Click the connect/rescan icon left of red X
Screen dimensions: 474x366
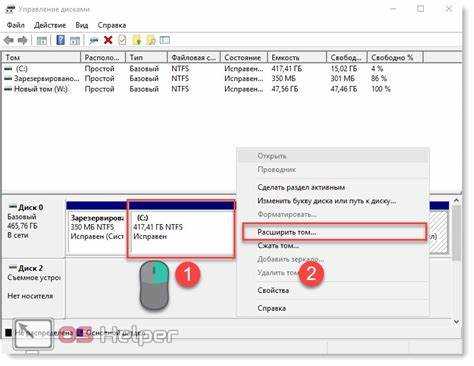pyautogui.click(x=94, y=41)
